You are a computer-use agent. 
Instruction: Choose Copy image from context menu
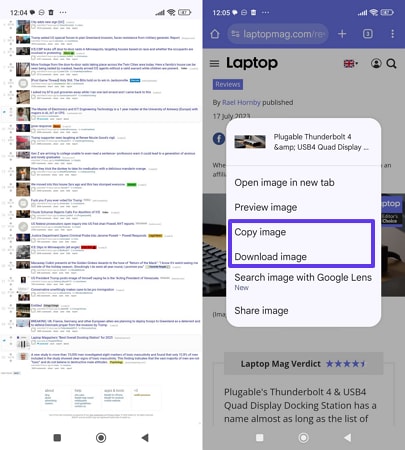[260, 232]
